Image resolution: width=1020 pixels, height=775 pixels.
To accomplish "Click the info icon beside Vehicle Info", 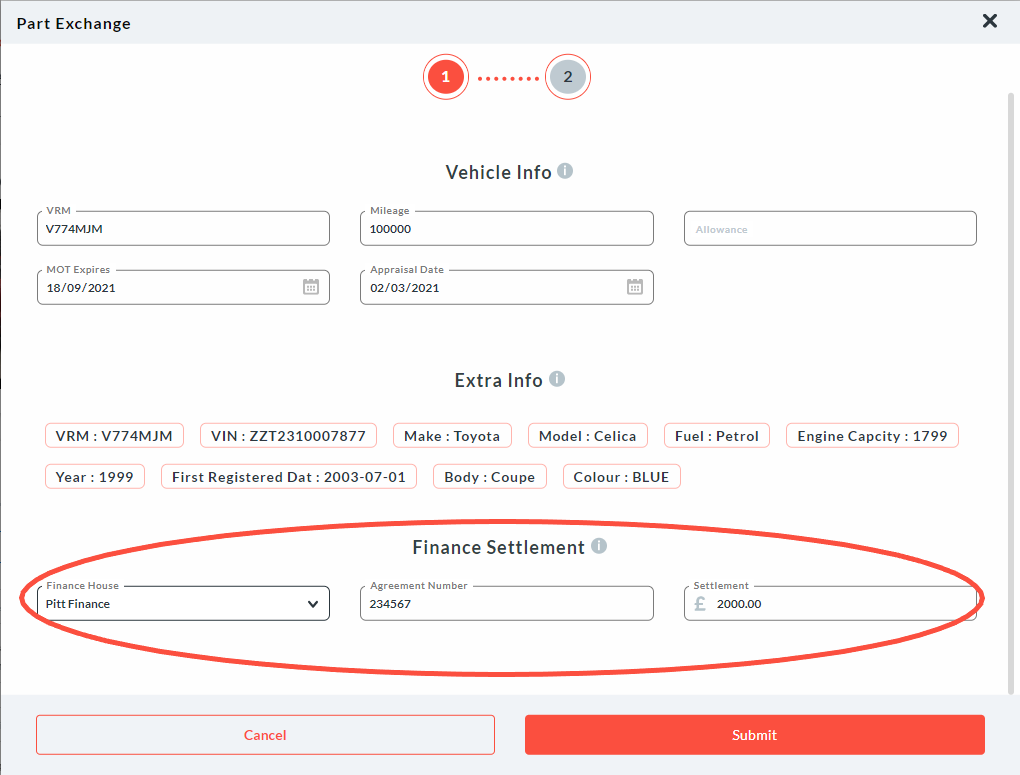I will point(565,171).
